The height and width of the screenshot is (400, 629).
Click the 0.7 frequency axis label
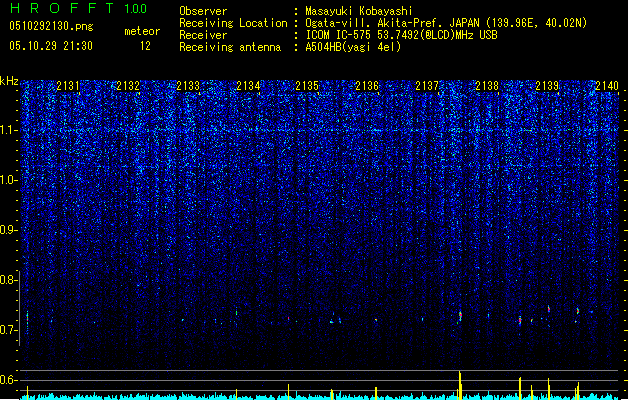coord(8,330)
